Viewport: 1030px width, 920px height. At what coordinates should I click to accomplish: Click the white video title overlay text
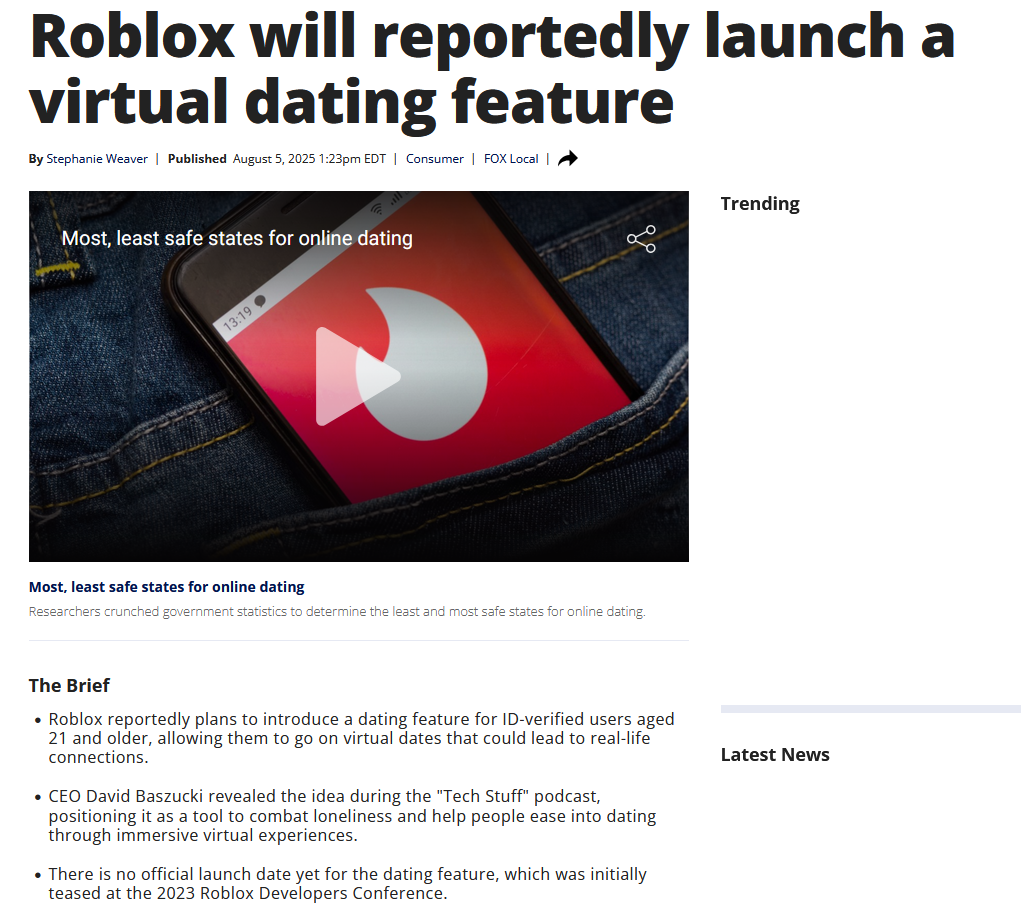pos(237,238)
